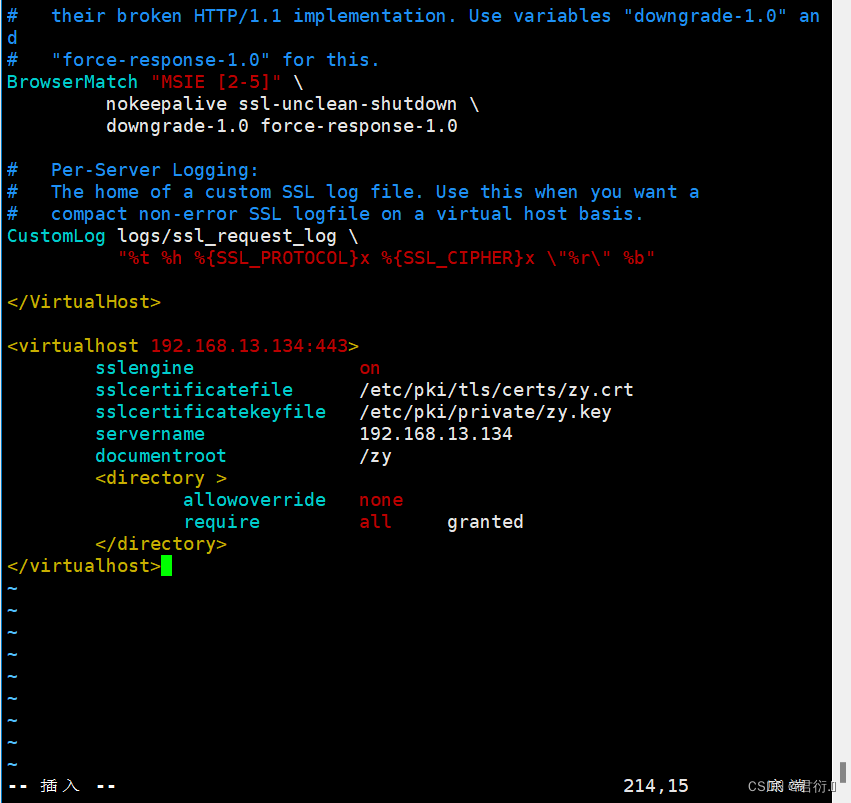Select the "MSIE [2-5]" string
Viewport: 851px width, 803px height.
(216, 82)
